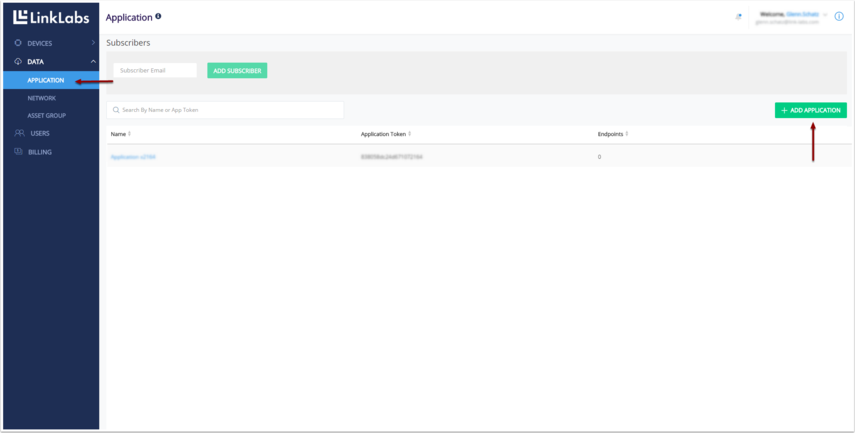The width and height of the screenshot is (855, 433).
Task: Collapse the Data menu chevron
Action: (x=93, y=62)
